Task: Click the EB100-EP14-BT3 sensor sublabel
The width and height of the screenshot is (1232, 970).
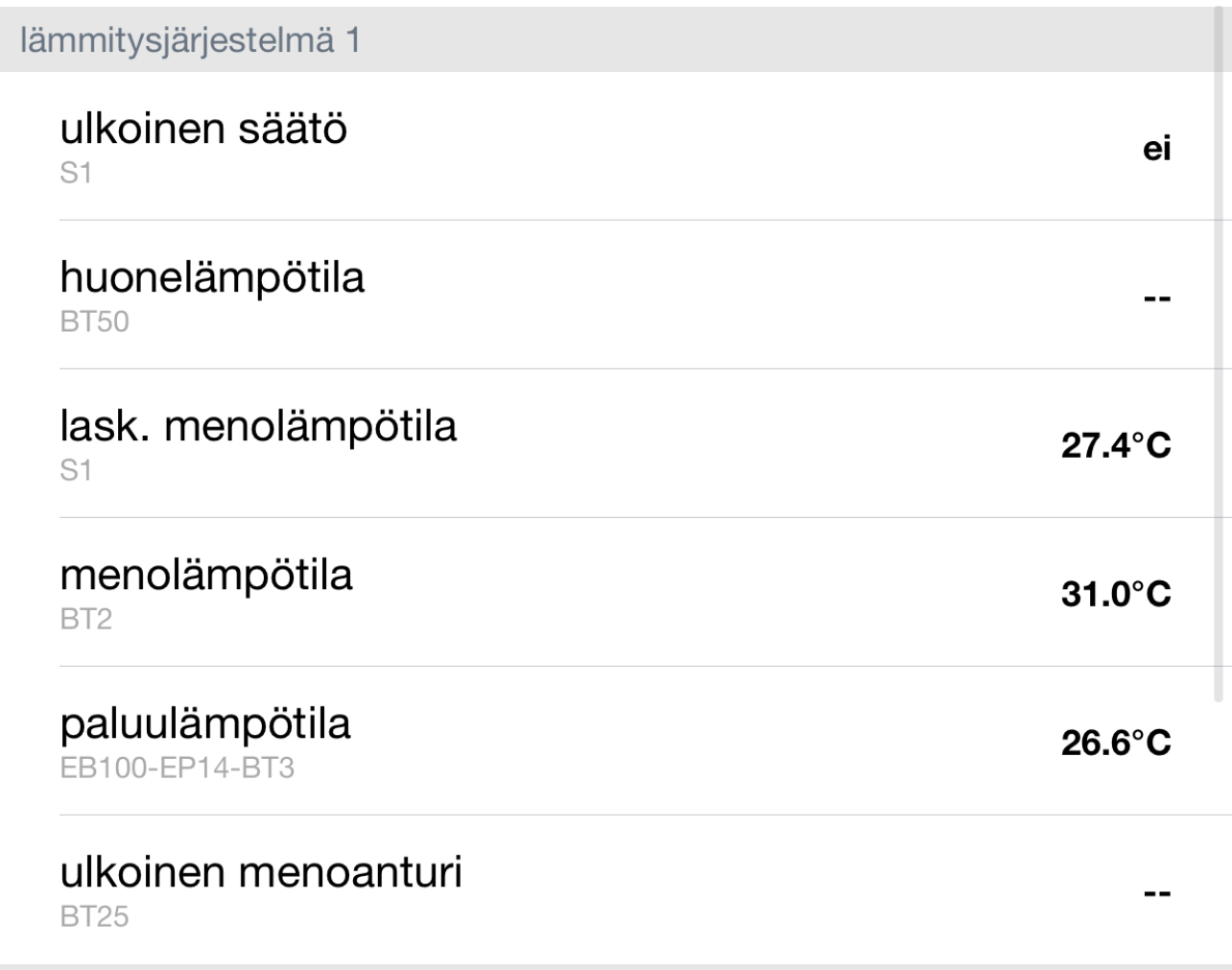Action: 177,769
